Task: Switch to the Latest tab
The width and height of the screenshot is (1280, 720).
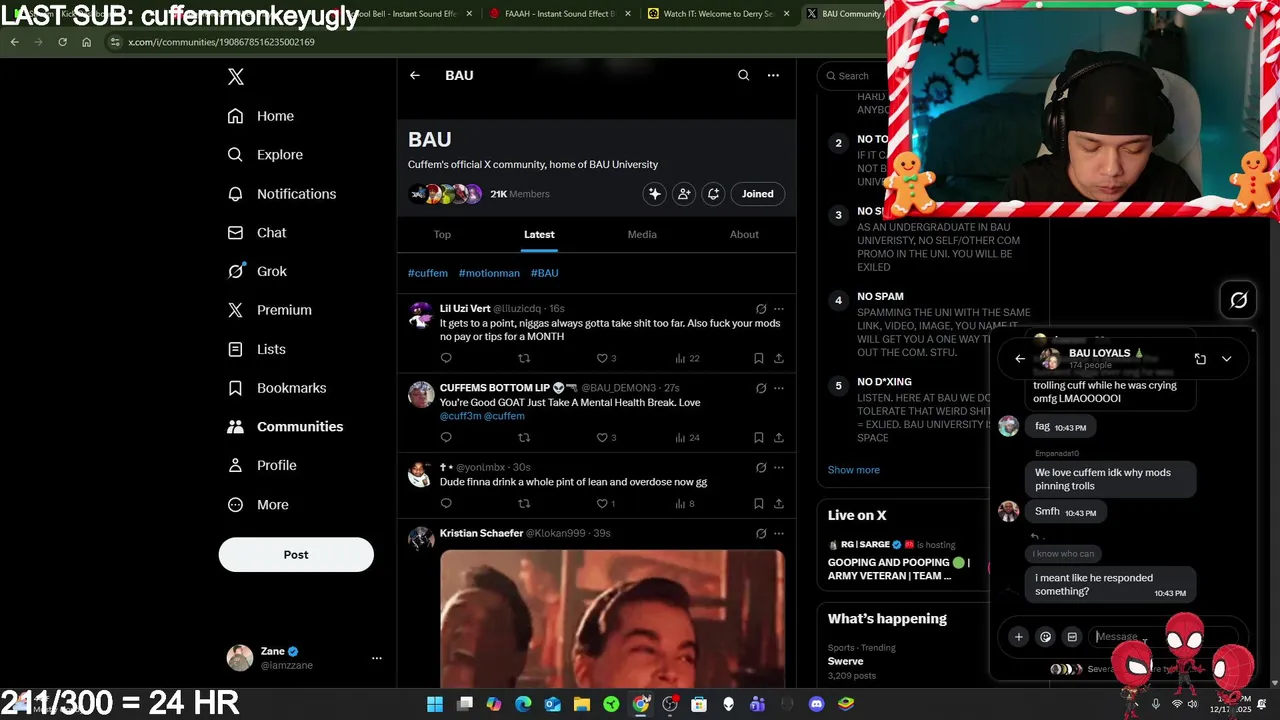Action: 539,234
